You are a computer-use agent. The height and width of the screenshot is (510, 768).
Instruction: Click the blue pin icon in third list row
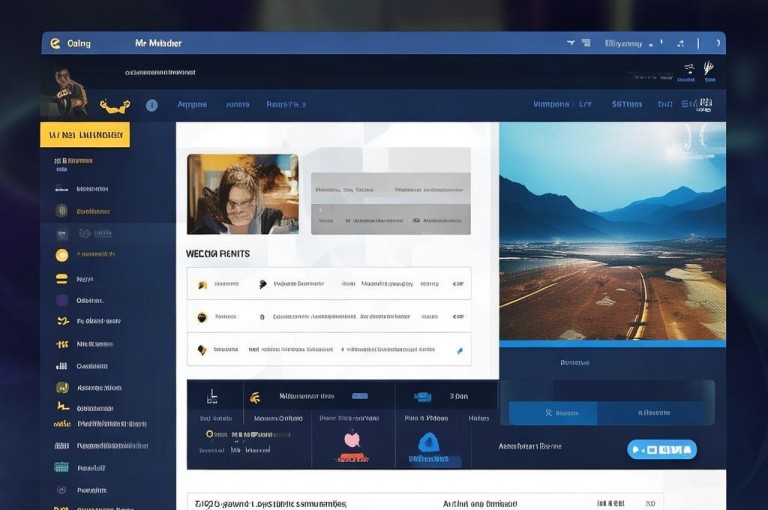(459, 350)
